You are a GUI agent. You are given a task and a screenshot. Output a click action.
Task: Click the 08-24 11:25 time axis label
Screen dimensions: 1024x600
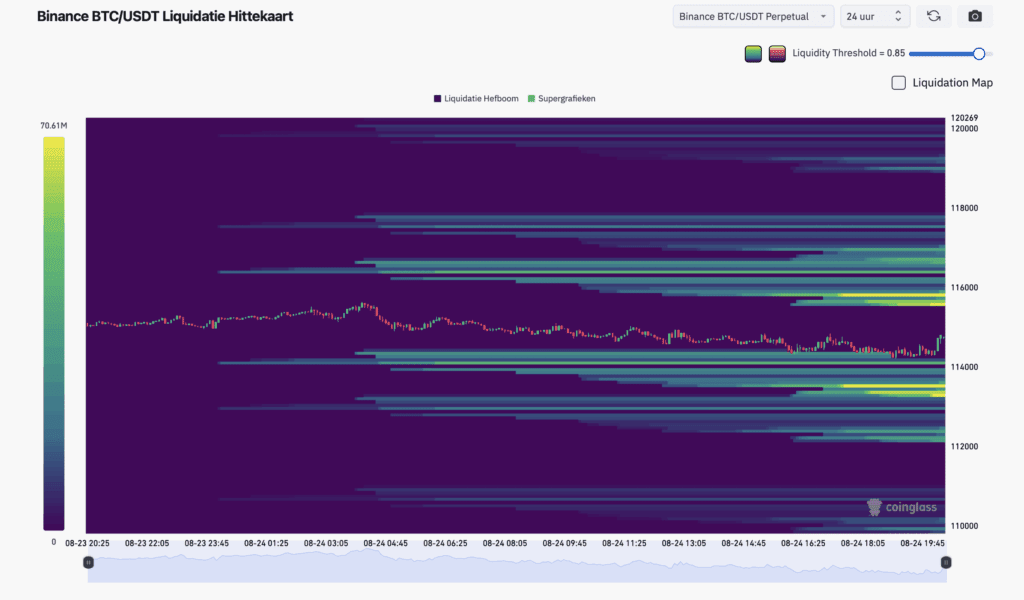[x=627, y=543]
